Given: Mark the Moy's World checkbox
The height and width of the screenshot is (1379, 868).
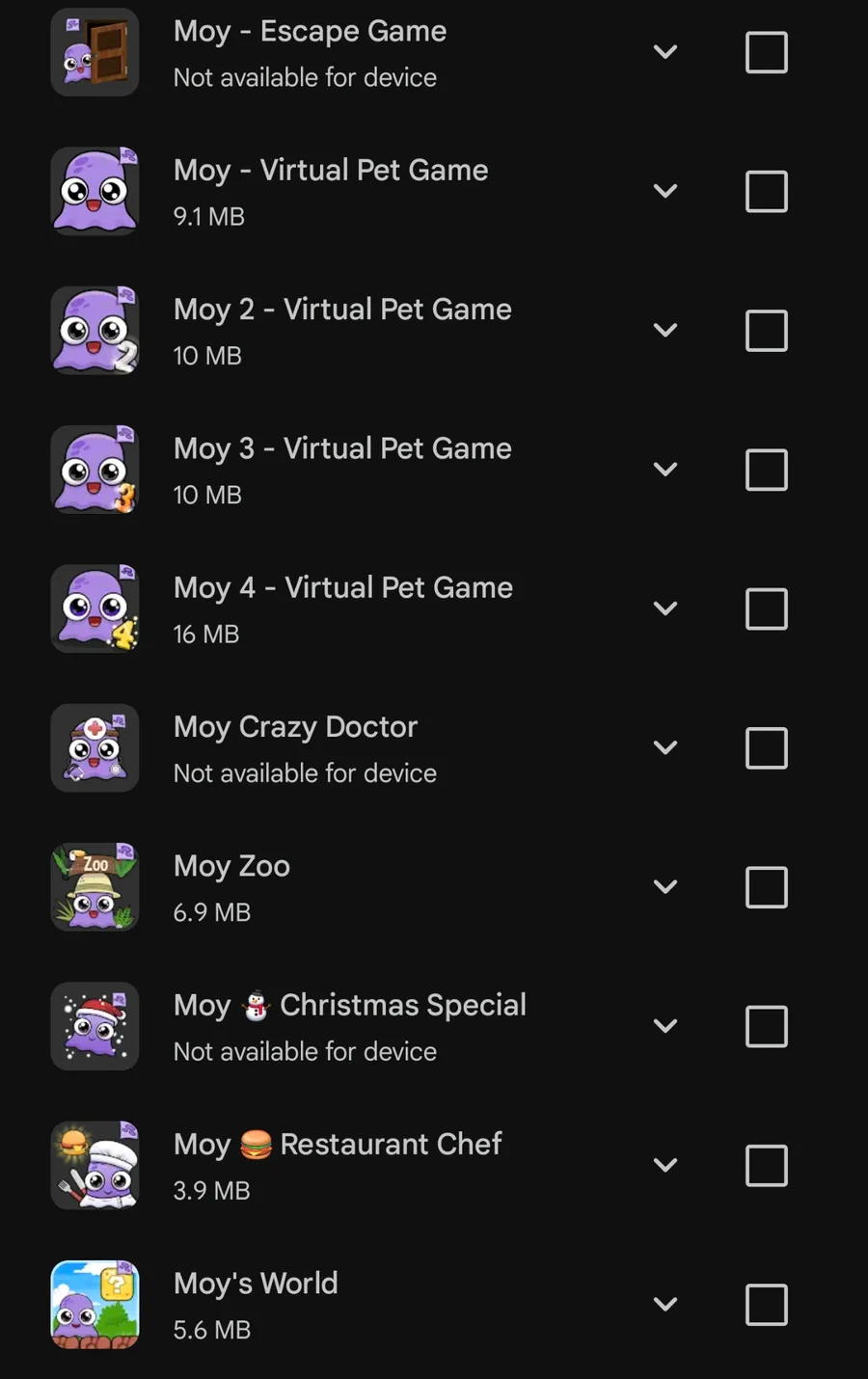Looking at the screenshot, I should 767,1305.
